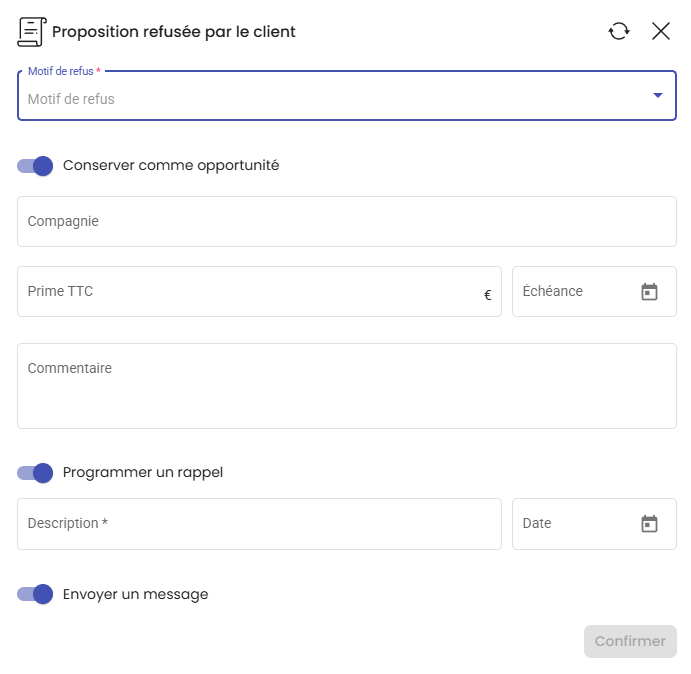691x674 pixels.
Task: Click the Confirmer button
Action: (x=630, y=641)
